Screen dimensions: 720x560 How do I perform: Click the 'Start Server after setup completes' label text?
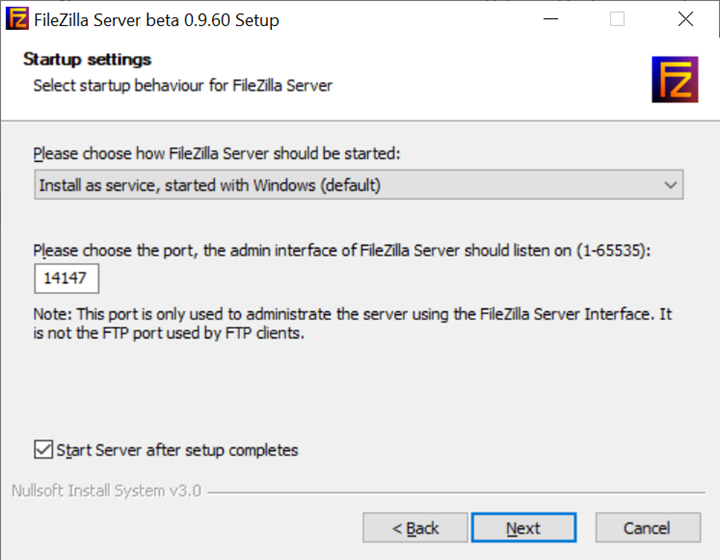coord(177,450)
